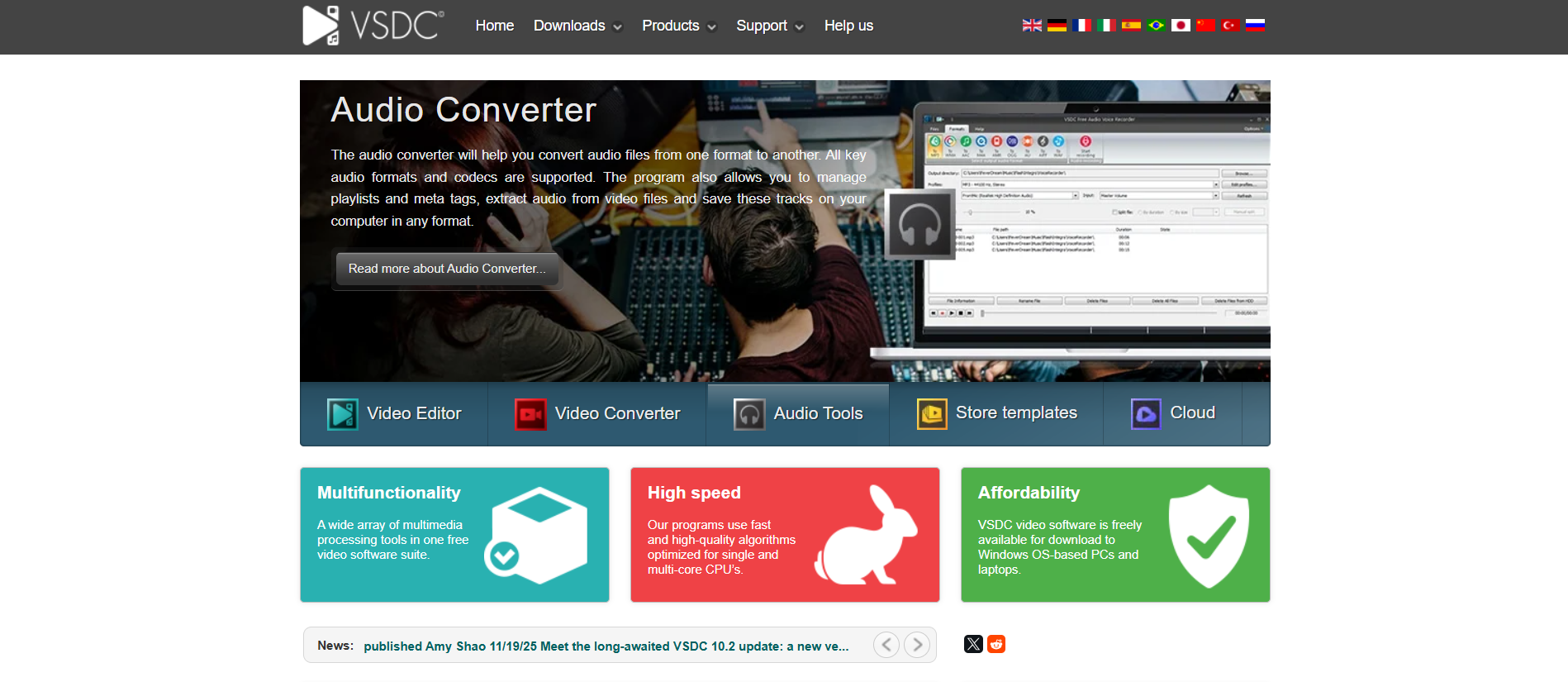1568x682 pixels.
Task: Click the High speed heading
Action: pyautogui.click(x=694, y=493)
